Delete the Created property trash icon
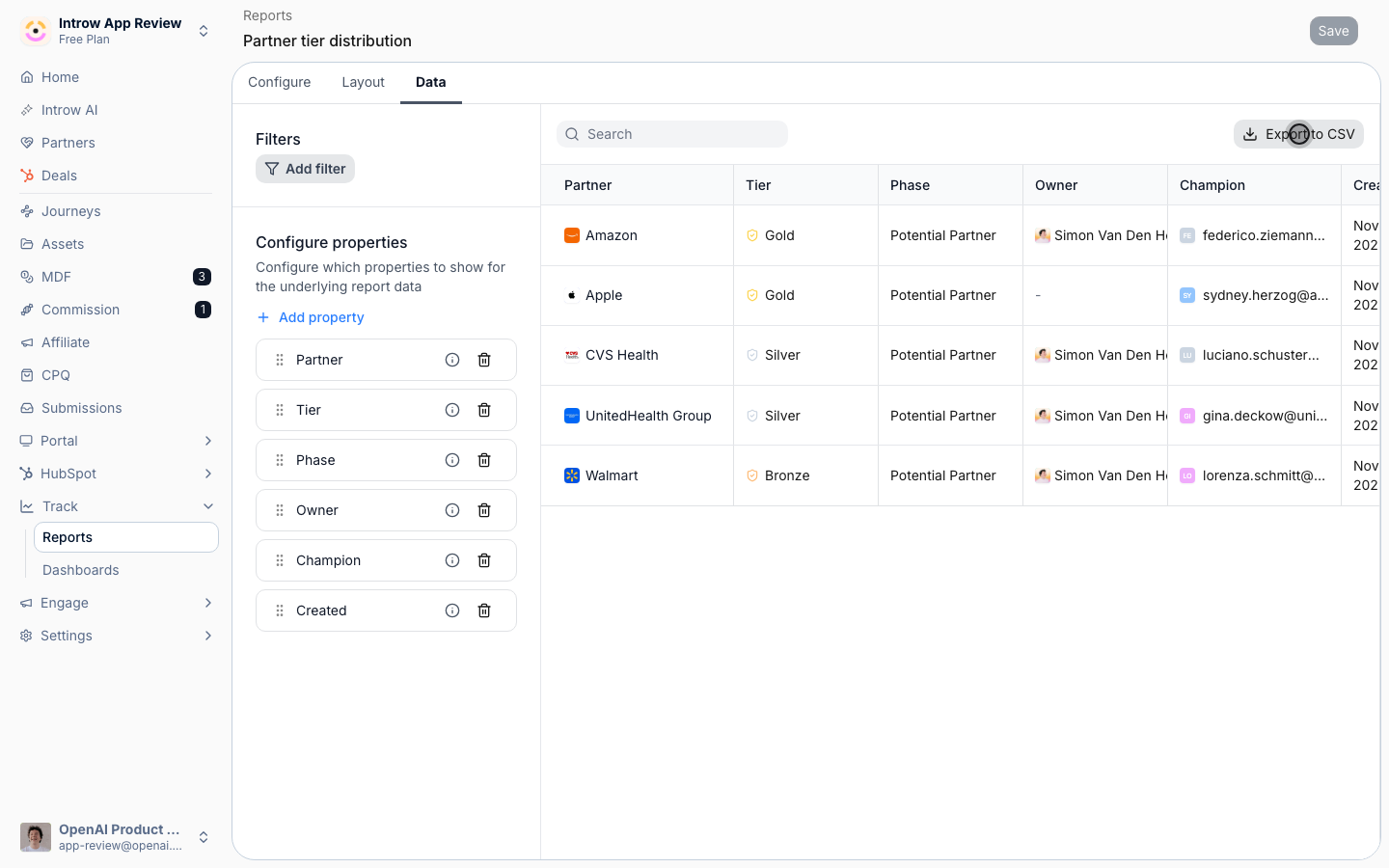The width and height of the screenshot is (1389, 868). click(484, 610)
